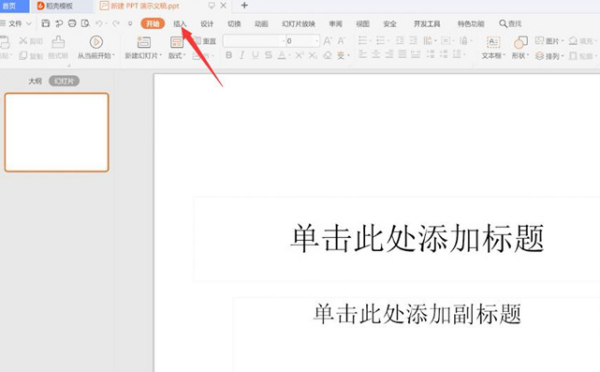Open the File menu dropdown arrow

tap(29, 24)
